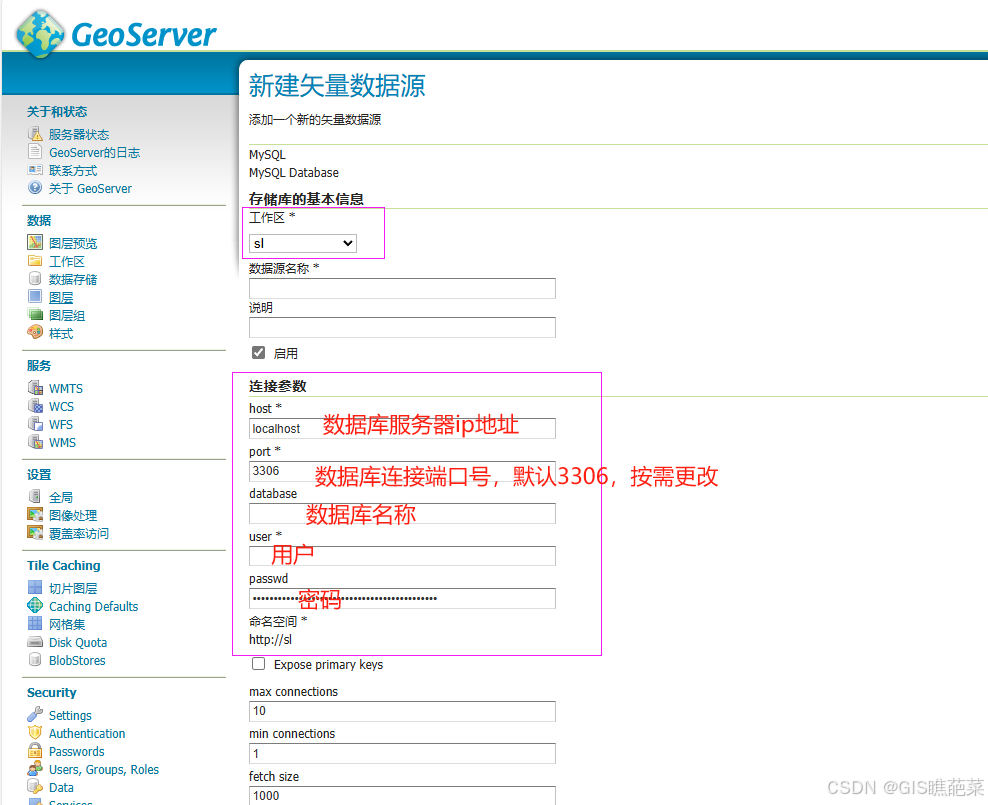Click the min connections field
Image resolution: width=988 pixels, height=805 pixels.
pos(402,753)
